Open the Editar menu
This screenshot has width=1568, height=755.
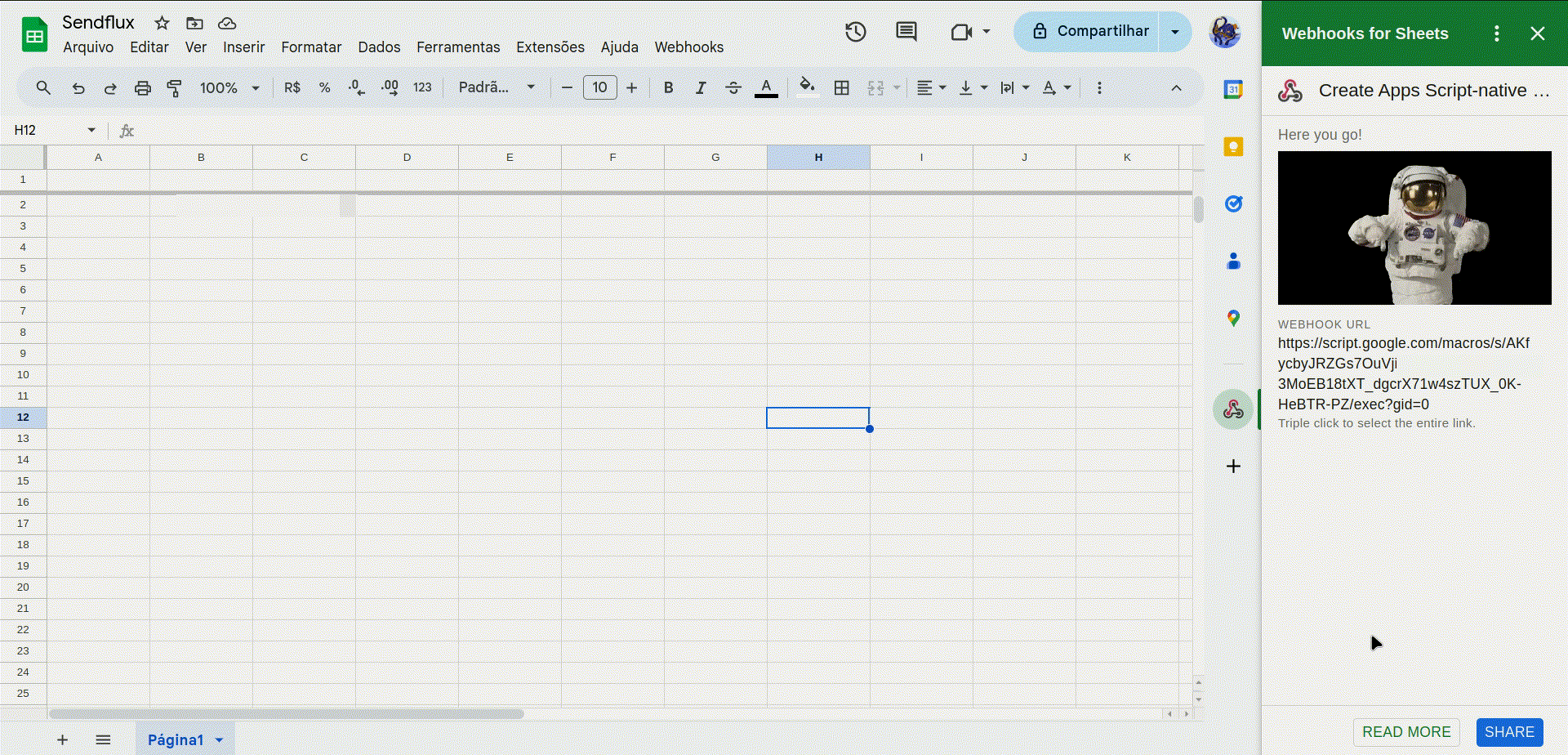coord(149,47)
